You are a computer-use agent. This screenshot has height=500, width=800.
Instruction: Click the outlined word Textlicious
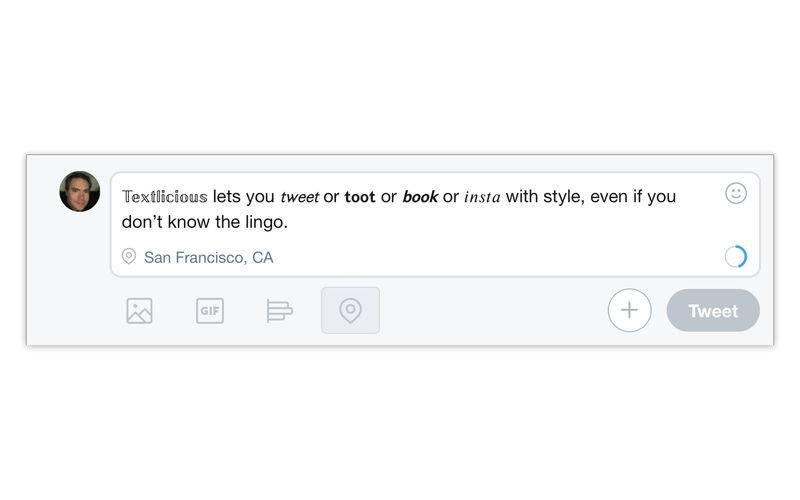165,197
